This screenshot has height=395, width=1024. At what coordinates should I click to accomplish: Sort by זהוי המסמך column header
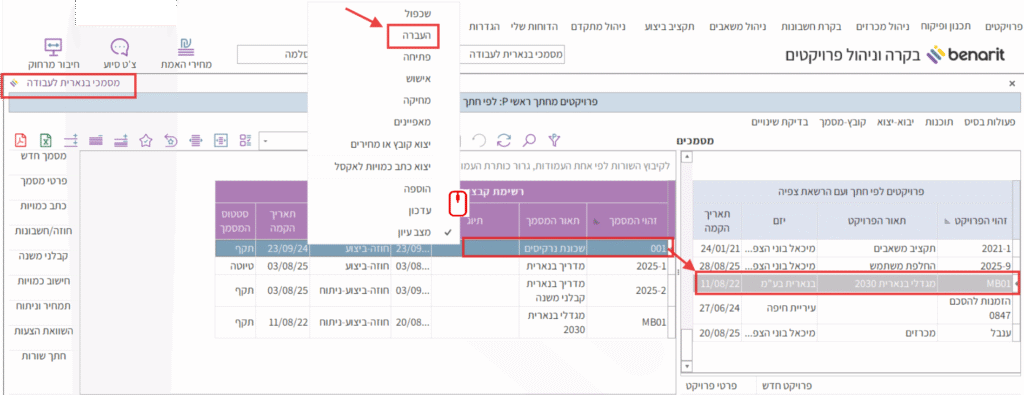pos(625,223)
